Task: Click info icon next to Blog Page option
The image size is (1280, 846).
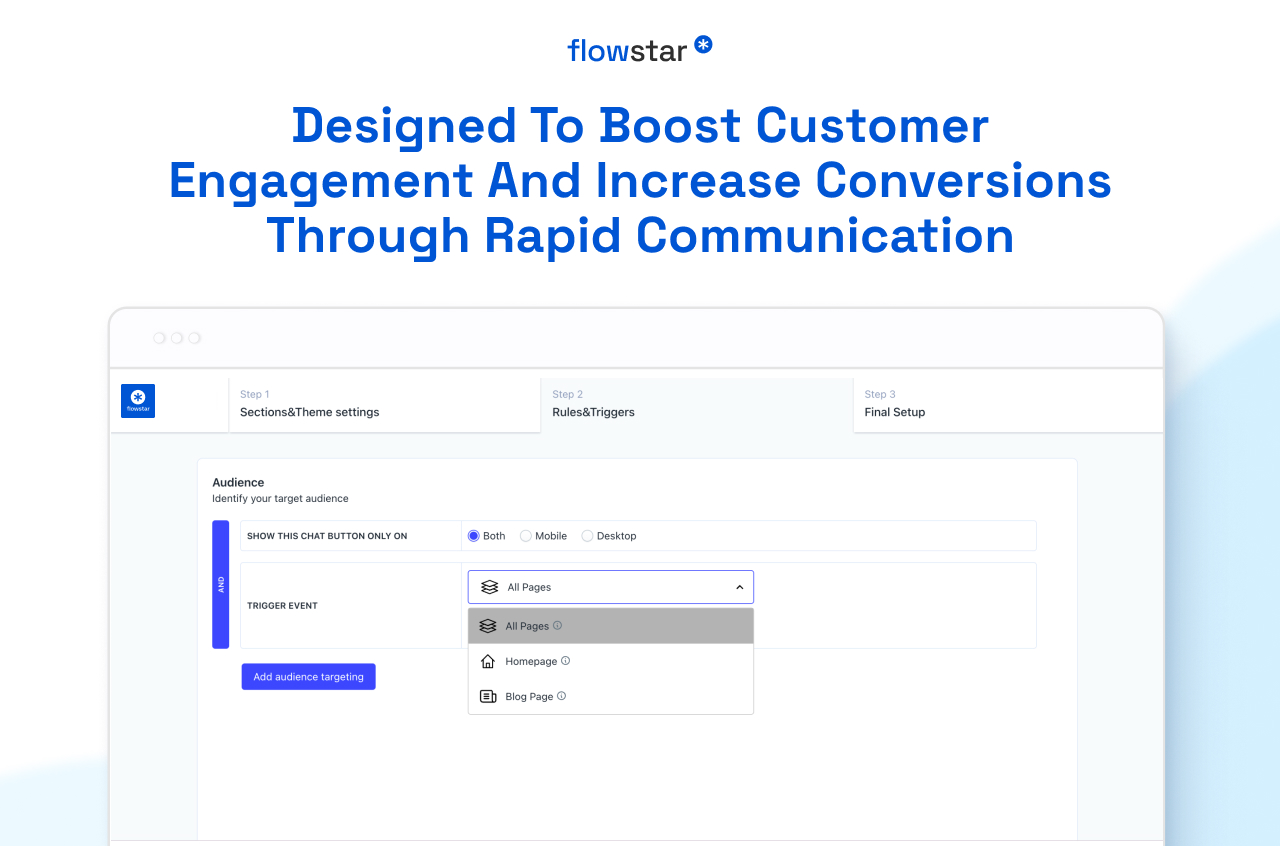Action: pyautogui.click(x=562, y=696)
